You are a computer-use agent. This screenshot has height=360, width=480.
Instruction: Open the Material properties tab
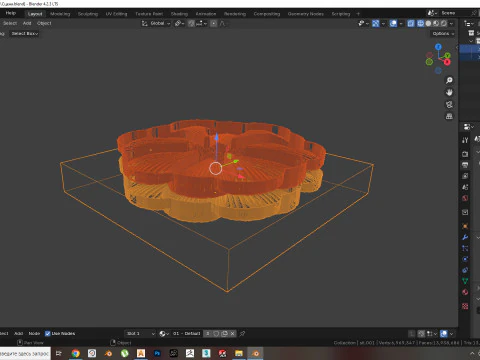coord(465,292)
